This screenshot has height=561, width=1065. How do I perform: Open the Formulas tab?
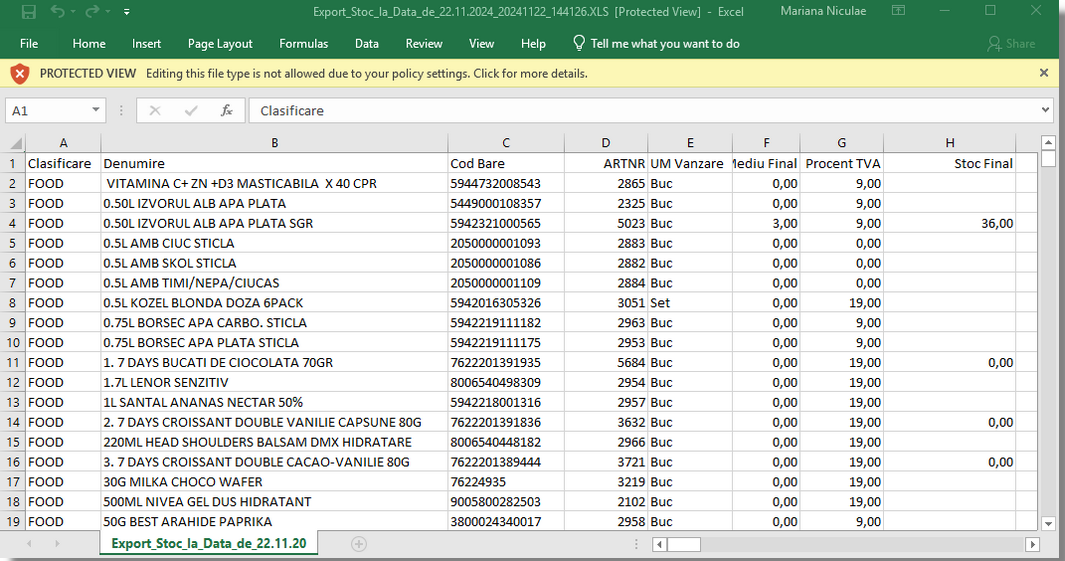point(304,43)
